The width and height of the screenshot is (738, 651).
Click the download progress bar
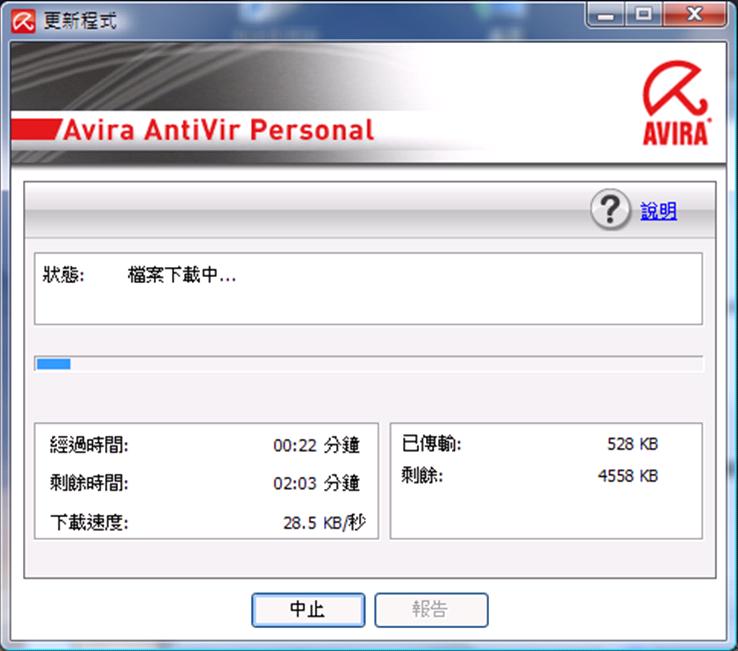pos(369,364)
